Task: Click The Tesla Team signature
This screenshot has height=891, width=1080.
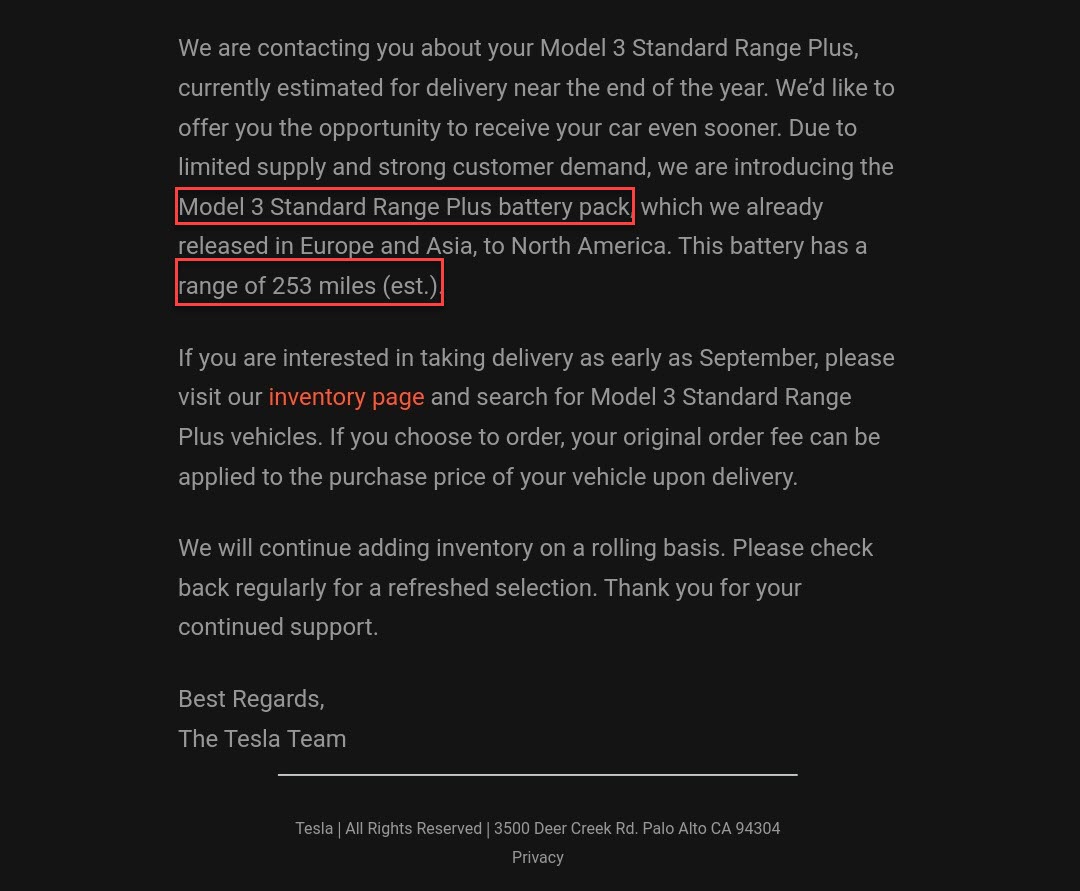Action: pyautogui.click(x=262, y=739)
